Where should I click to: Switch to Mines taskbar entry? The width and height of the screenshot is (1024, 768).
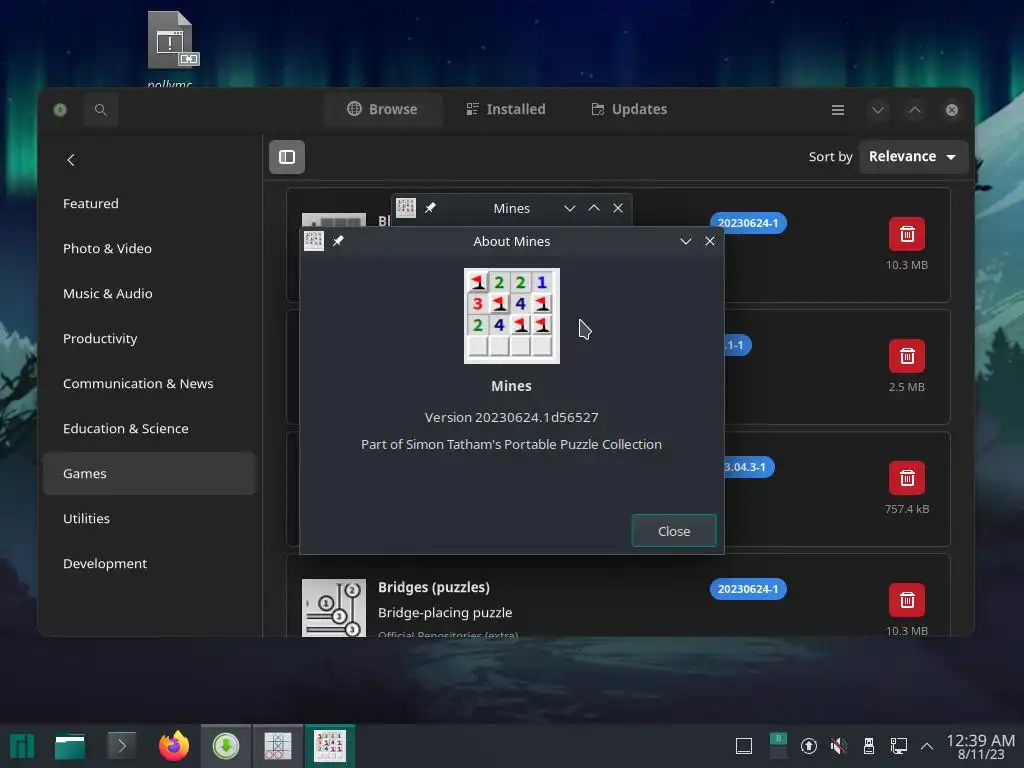[330, 746]
